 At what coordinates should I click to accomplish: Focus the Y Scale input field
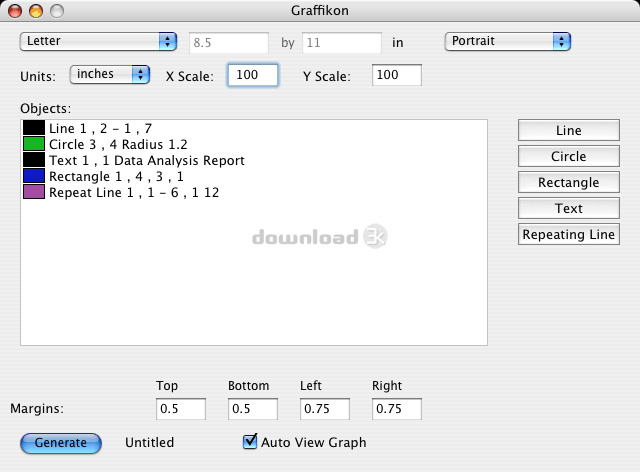(x=396, y=75)
